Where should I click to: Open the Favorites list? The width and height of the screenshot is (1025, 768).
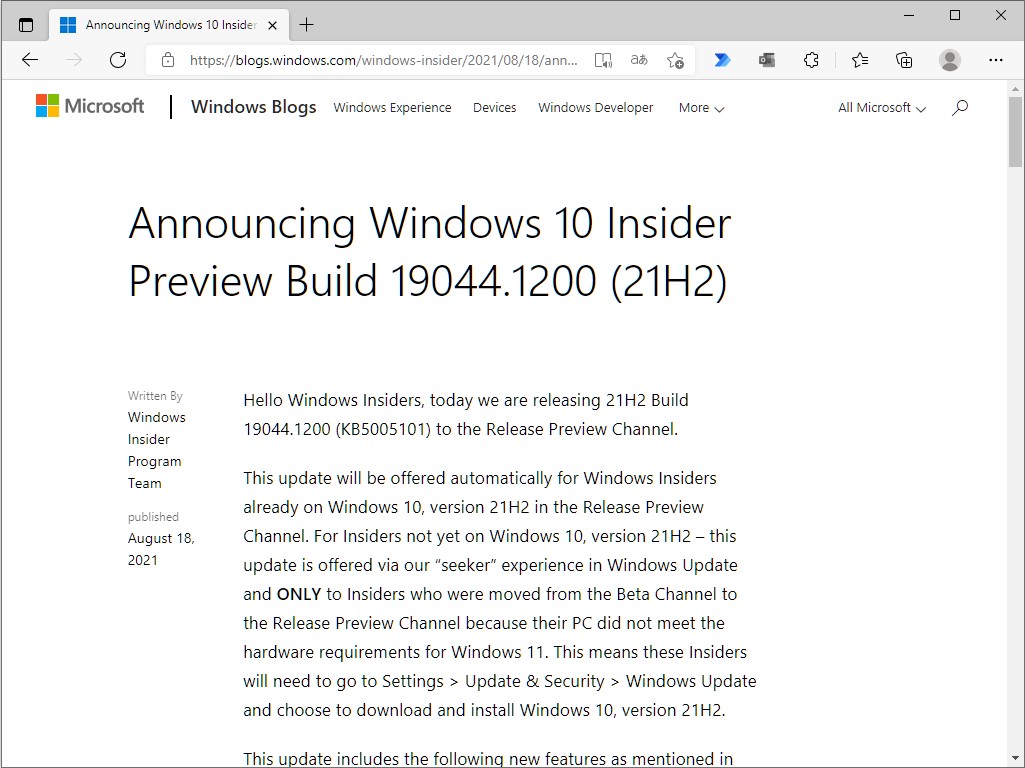[860, 60]
